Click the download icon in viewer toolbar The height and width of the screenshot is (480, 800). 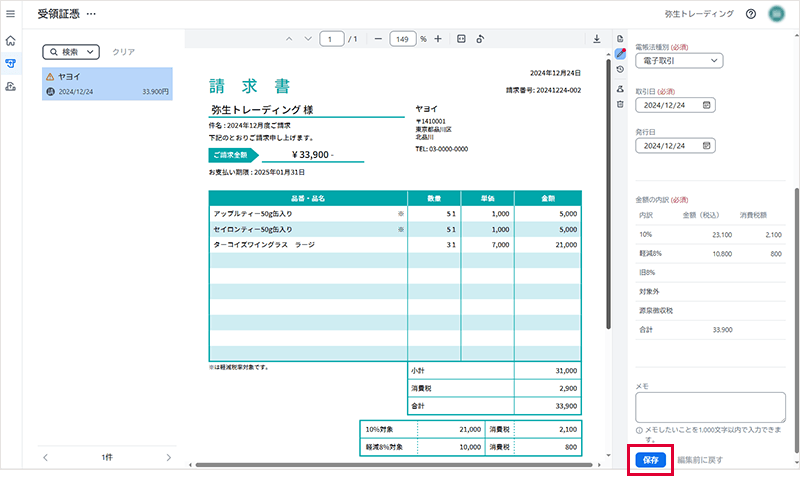[596, 39]
